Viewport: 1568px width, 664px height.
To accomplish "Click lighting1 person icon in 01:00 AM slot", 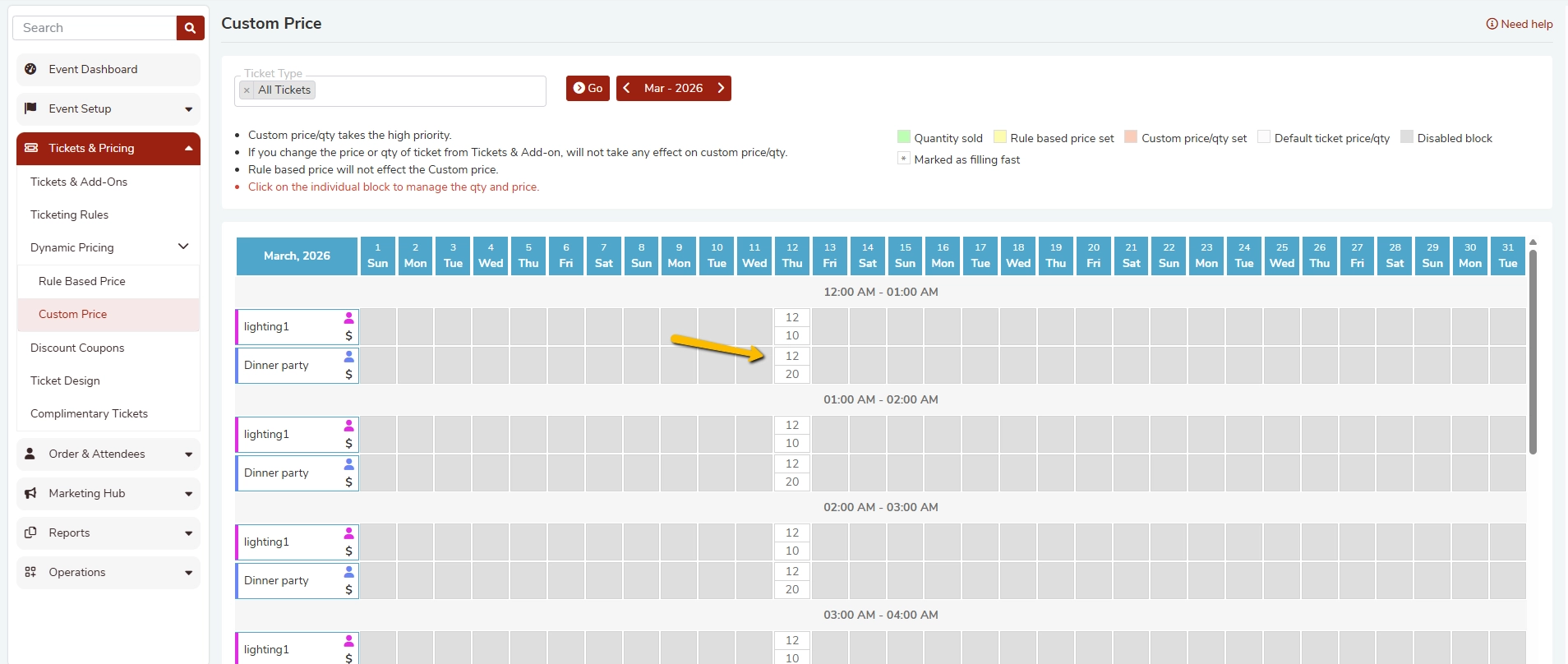I will click(348, 426).
